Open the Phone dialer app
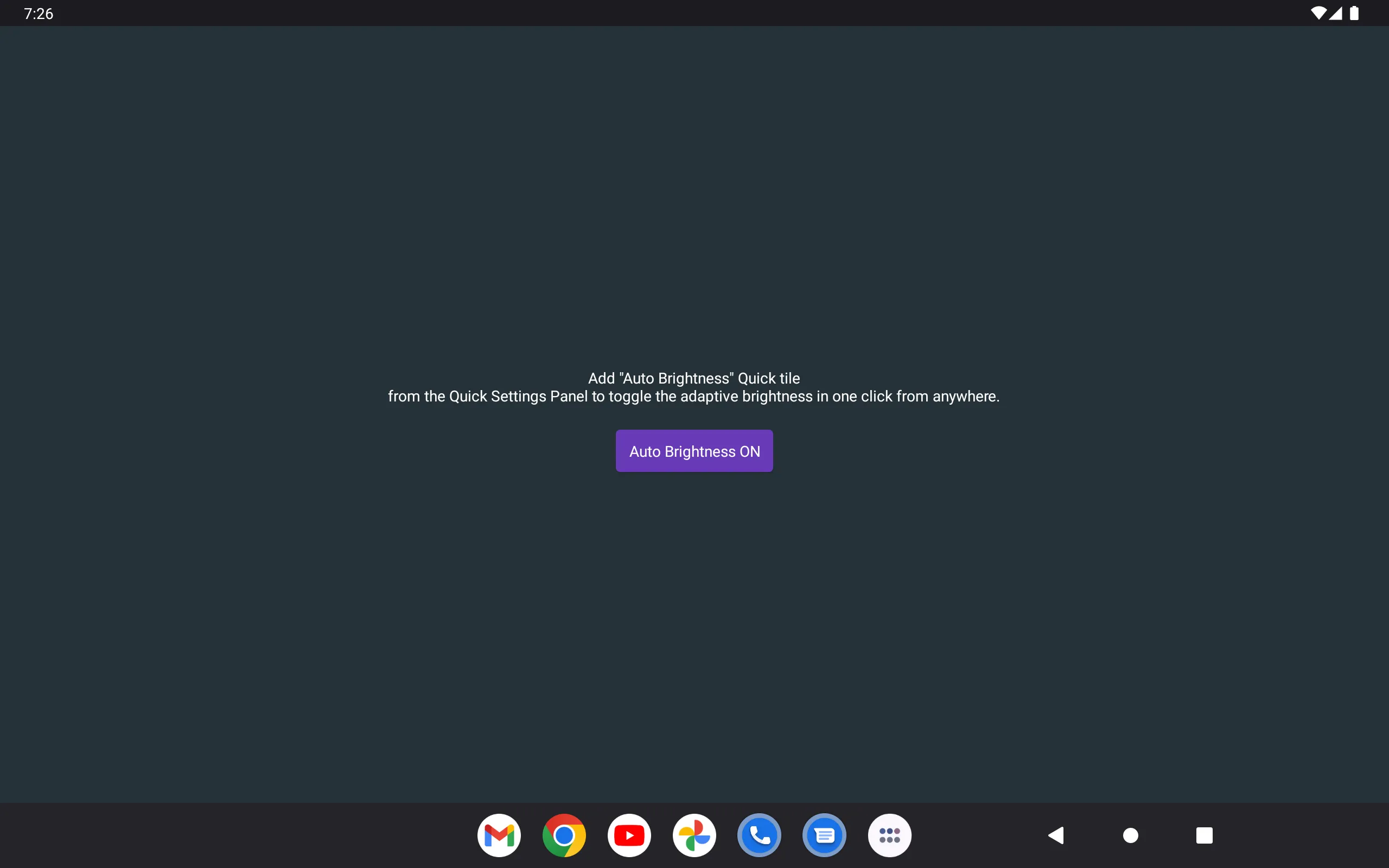1389x868 pixels. [760, 835]
